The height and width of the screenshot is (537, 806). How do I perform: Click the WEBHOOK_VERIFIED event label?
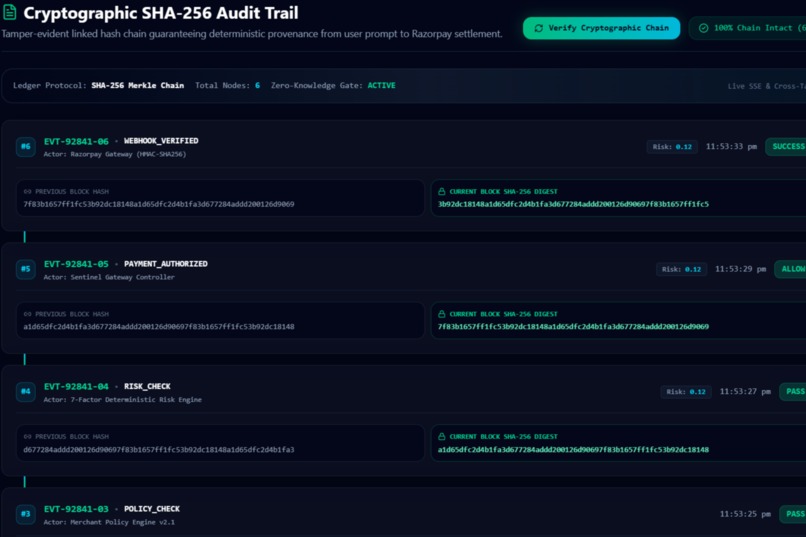[161, 141]
